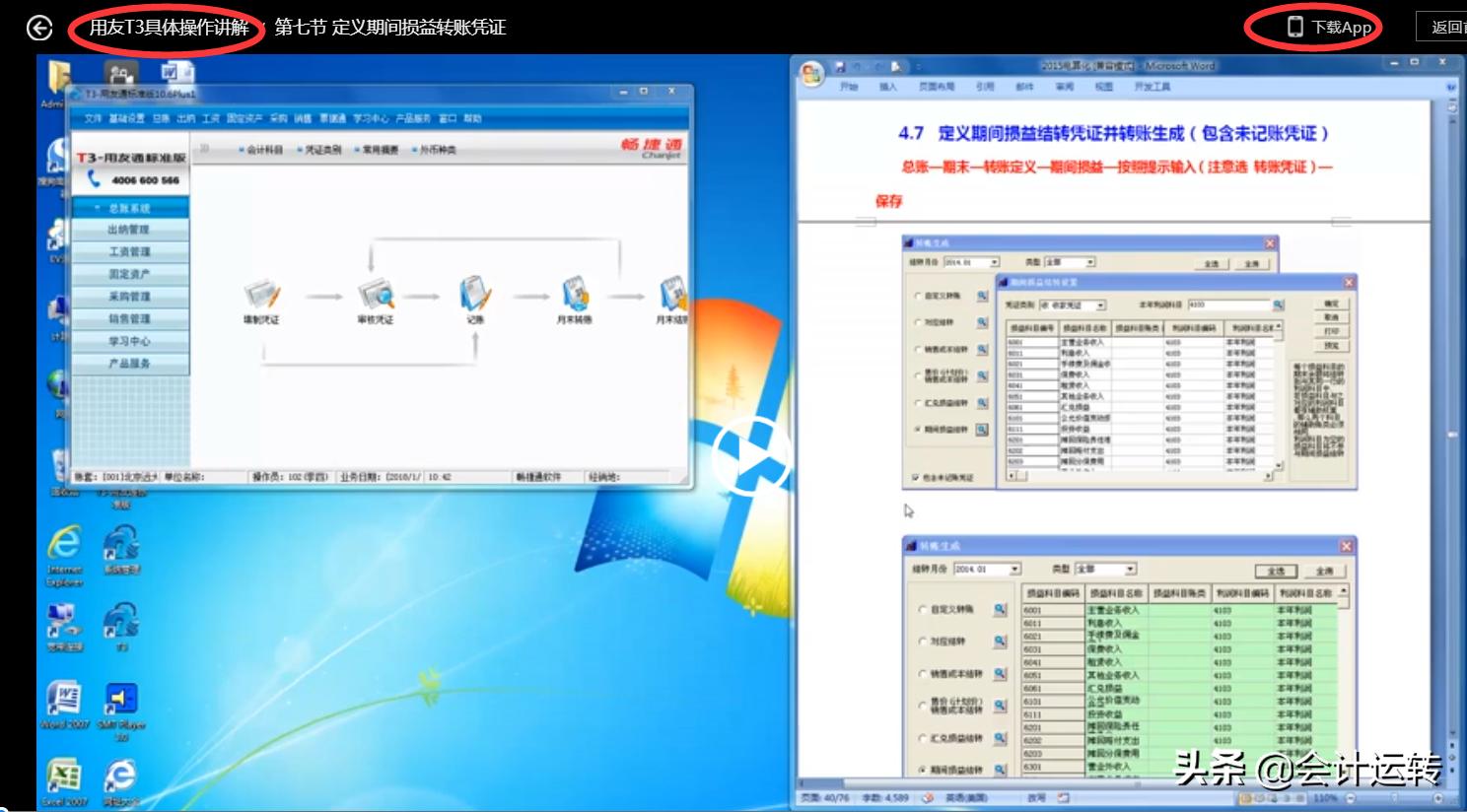Screen dimensions: 1467x812
Task: Enable the 包含未记账凭证 checkbox
Action: click(x=915, y=476)
